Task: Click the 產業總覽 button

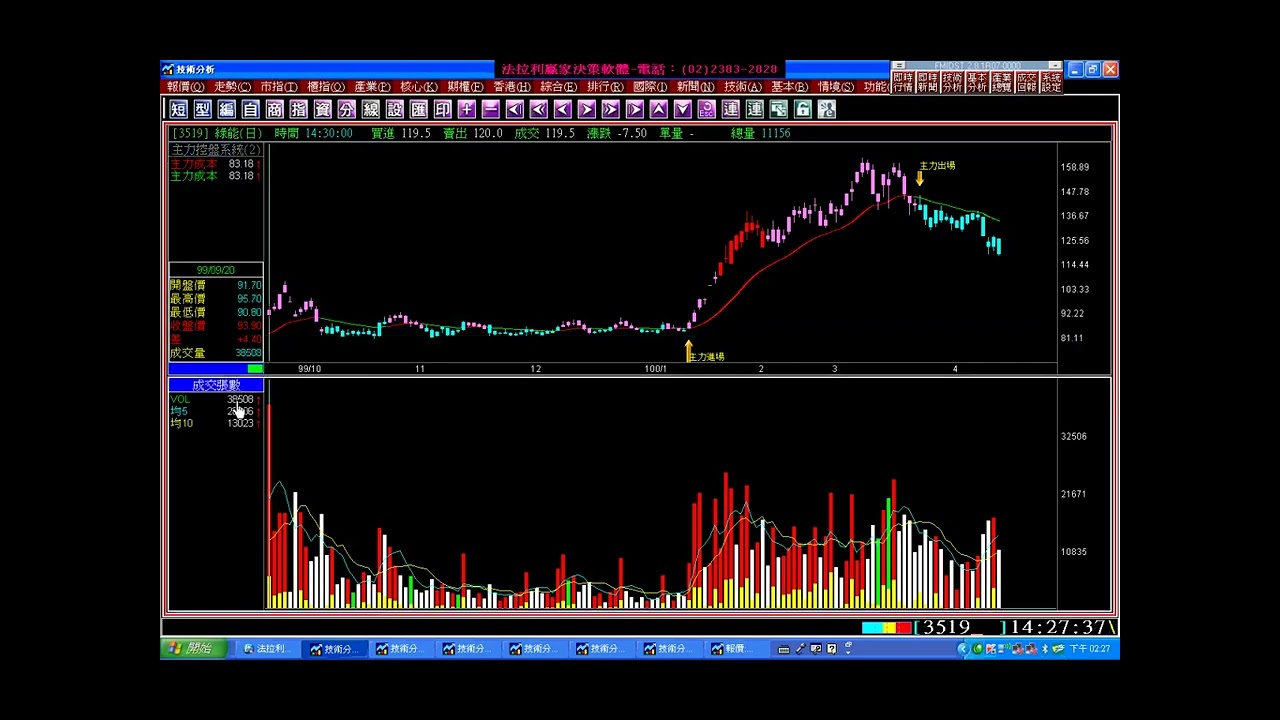Action: click(1002, 83)
